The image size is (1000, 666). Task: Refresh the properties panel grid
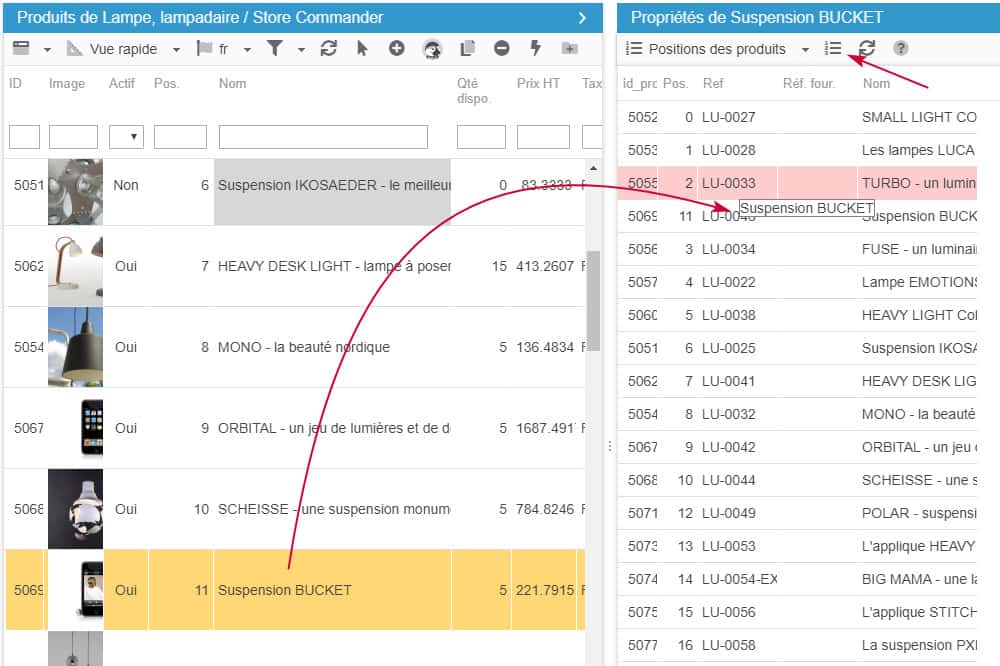[x=867, y=48]
